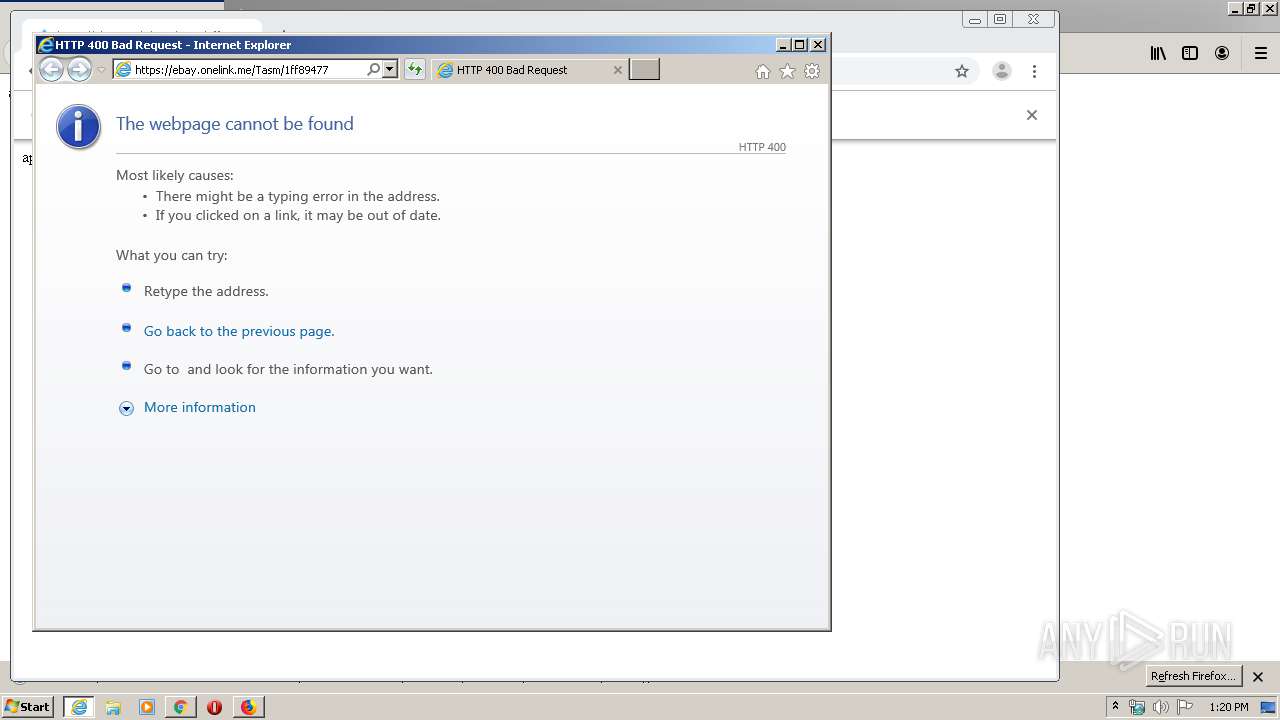
Task: Bookmark page with the Chrome star icon
Action: (x=962, y=71)
